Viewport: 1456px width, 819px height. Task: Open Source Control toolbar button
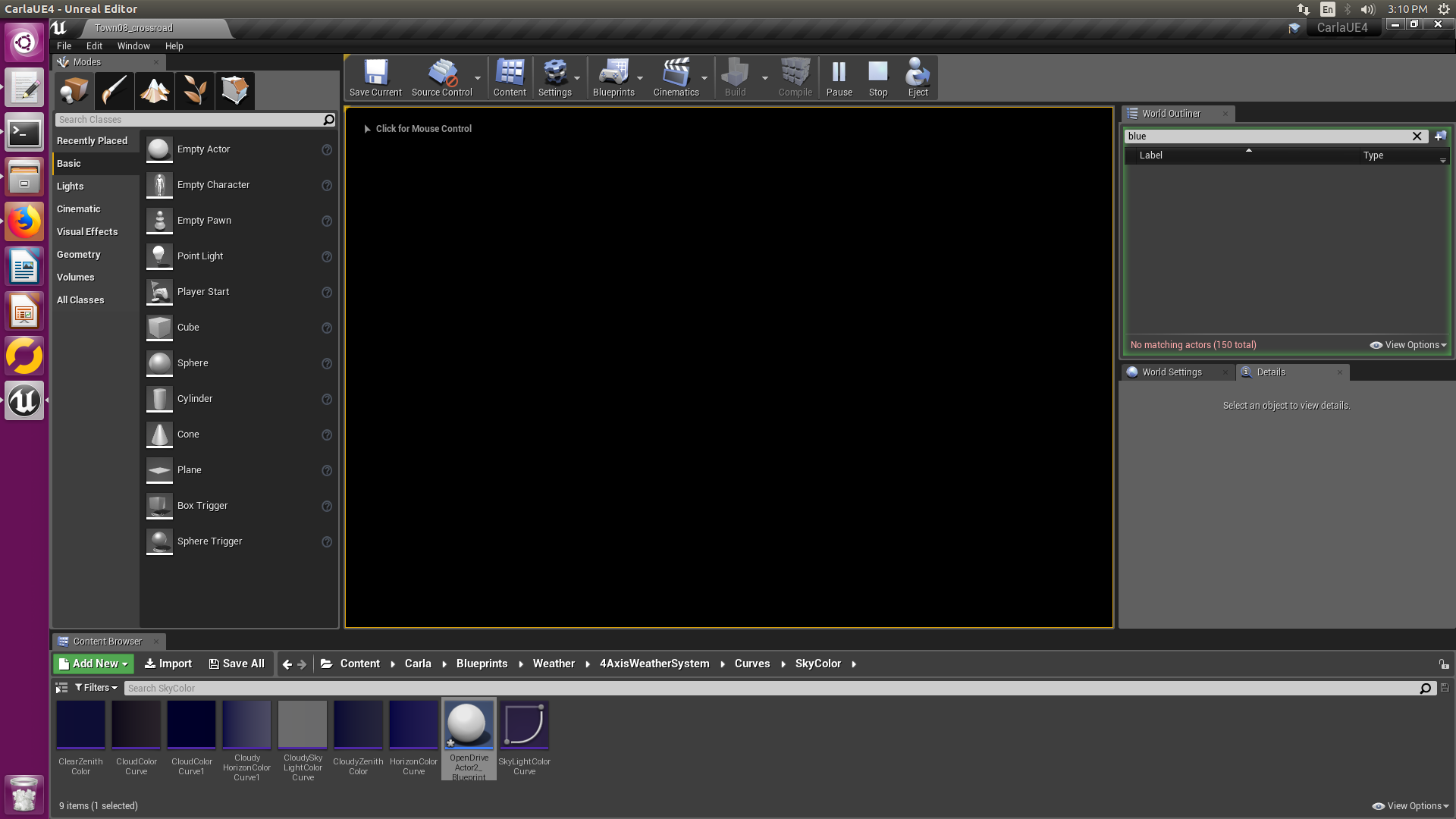tap(441, 77)
